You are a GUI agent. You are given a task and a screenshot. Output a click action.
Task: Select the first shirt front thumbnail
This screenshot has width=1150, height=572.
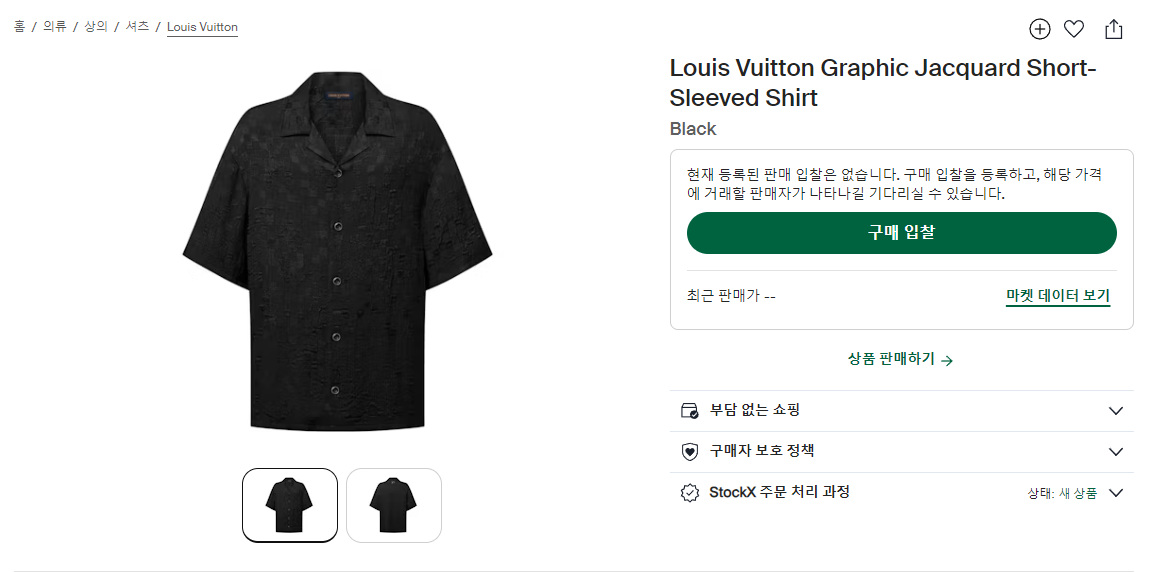[290, 505]
